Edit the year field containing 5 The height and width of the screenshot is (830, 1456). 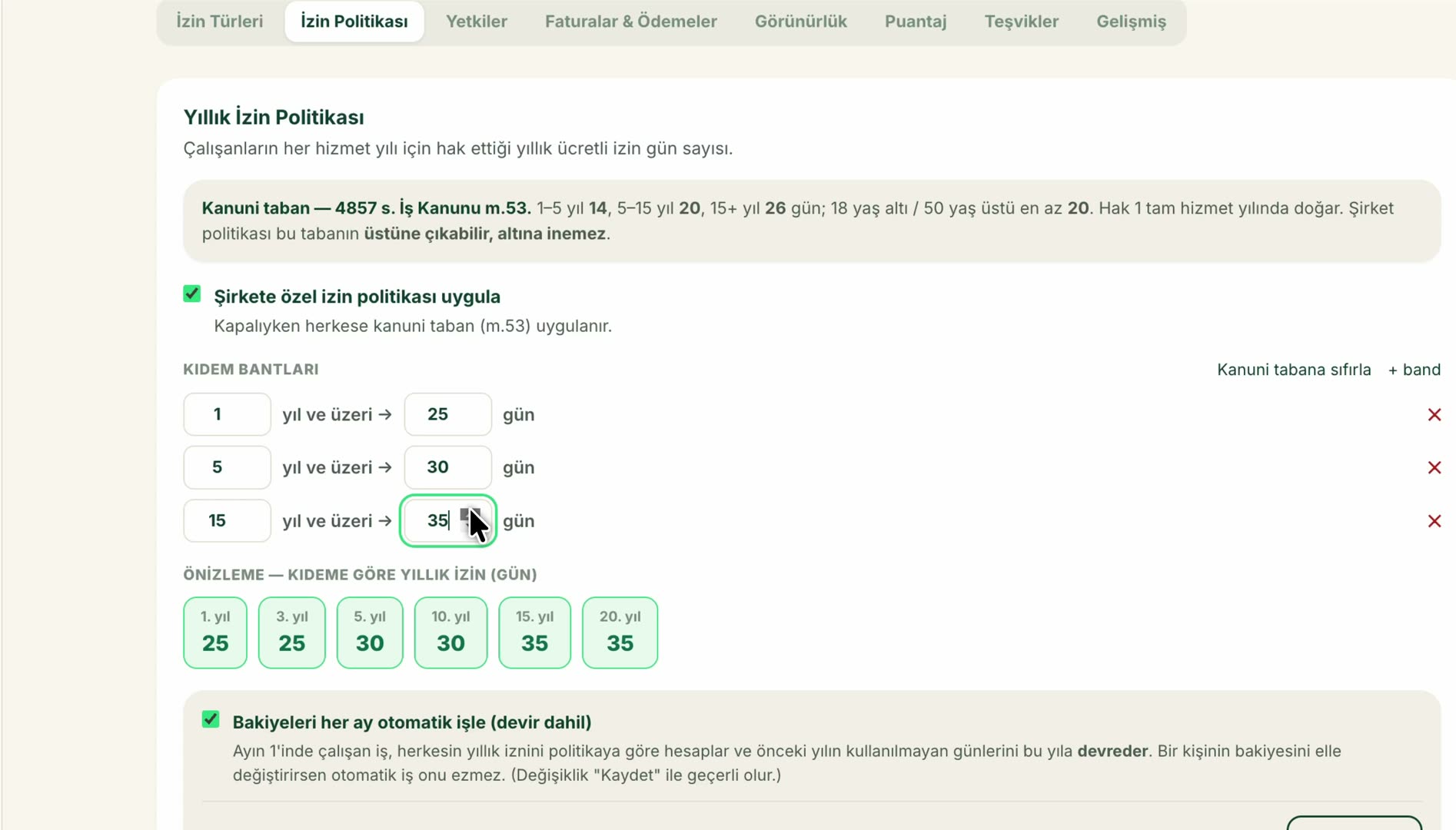coord(228,468)
